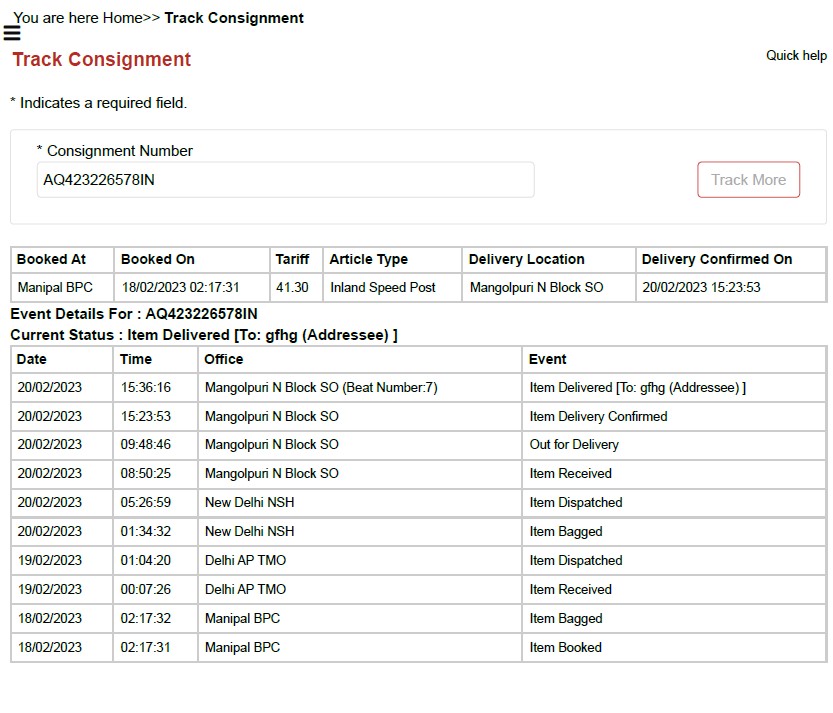
Task: Select Item Dispatched in 05:26:59 row
Action: click(x=576, y=503)
